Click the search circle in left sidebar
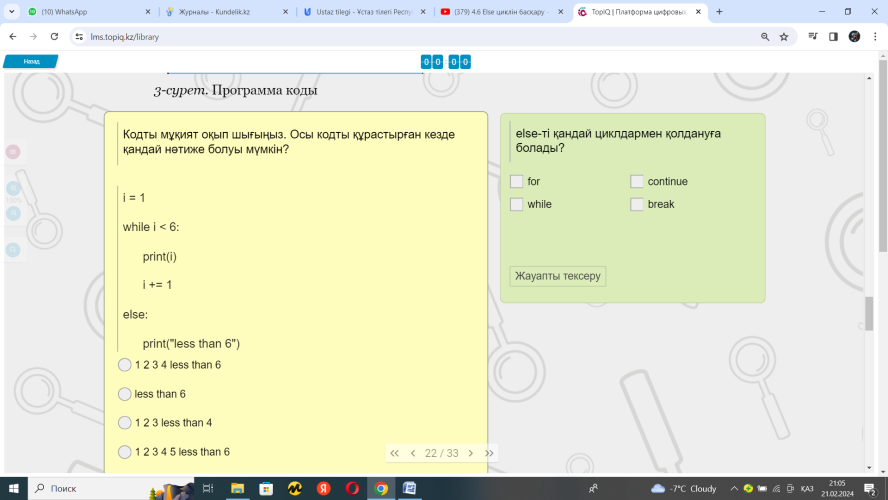The width and height of the screenshot is (888, 500). pyautogui.click(x=13, y=250)
